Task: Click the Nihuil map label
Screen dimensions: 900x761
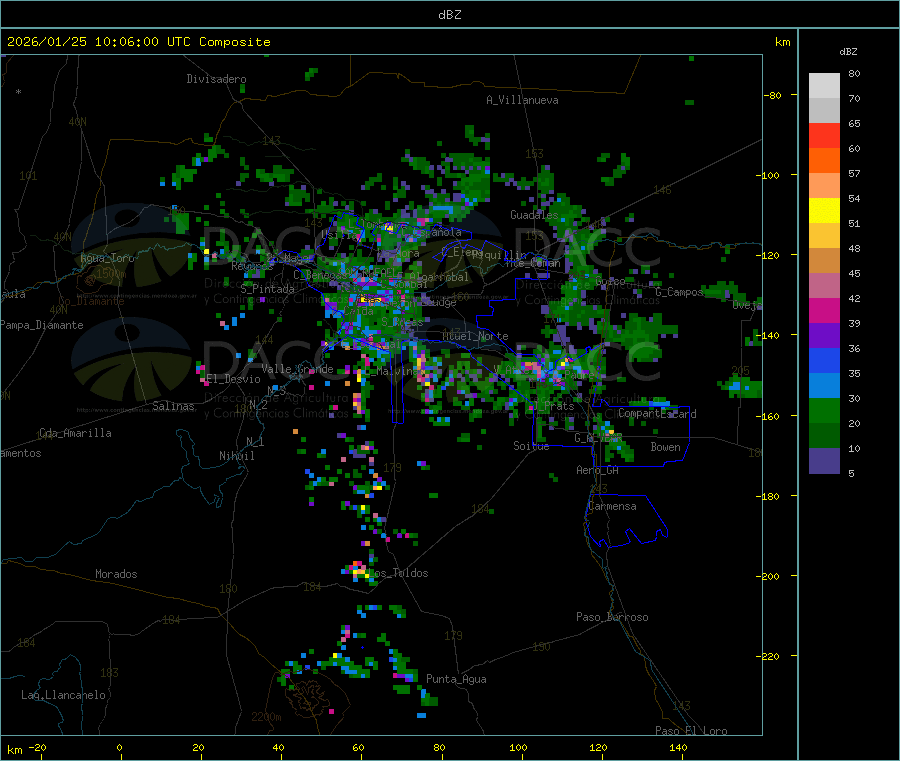Action: (237, 456)
